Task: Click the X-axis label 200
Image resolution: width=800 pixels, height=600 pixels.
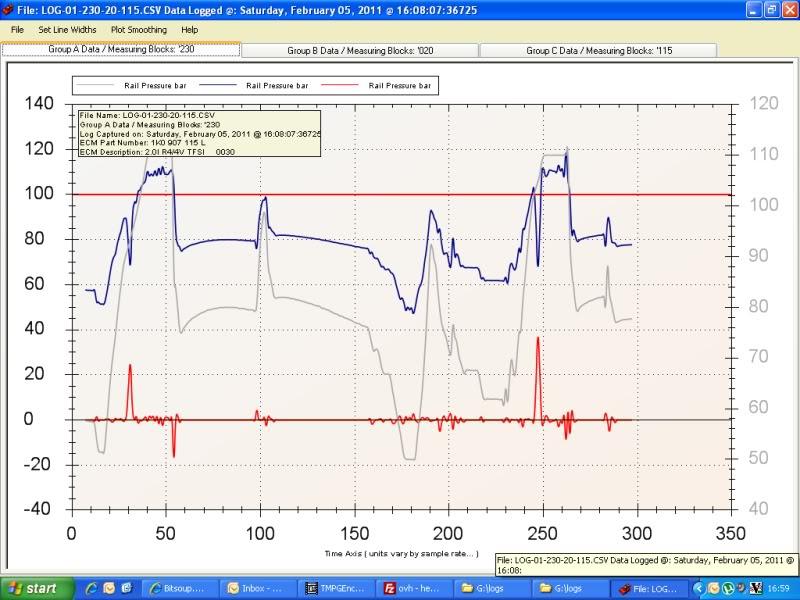Action: point(448,534)
